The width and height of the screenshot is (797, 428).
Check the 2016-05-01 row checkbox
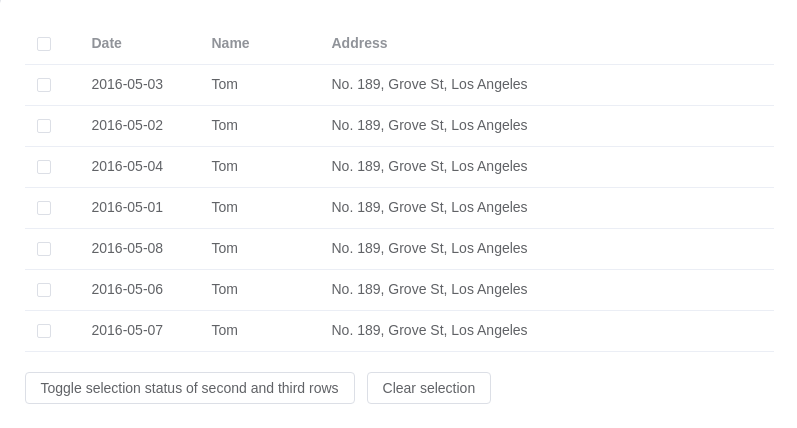pos(44,208)
